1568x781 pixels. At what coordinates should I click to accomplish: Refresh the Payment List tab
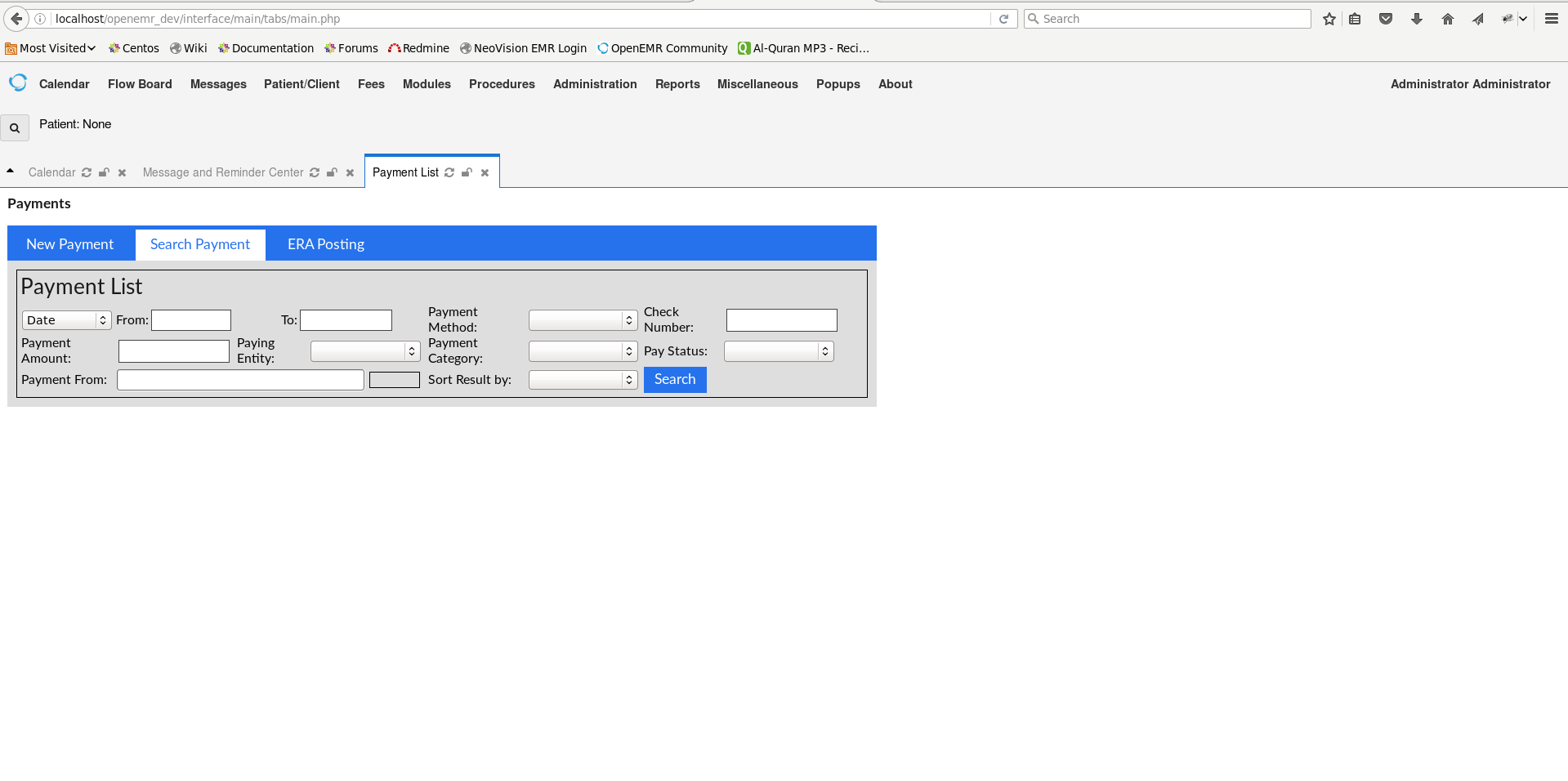click(449, 172)
